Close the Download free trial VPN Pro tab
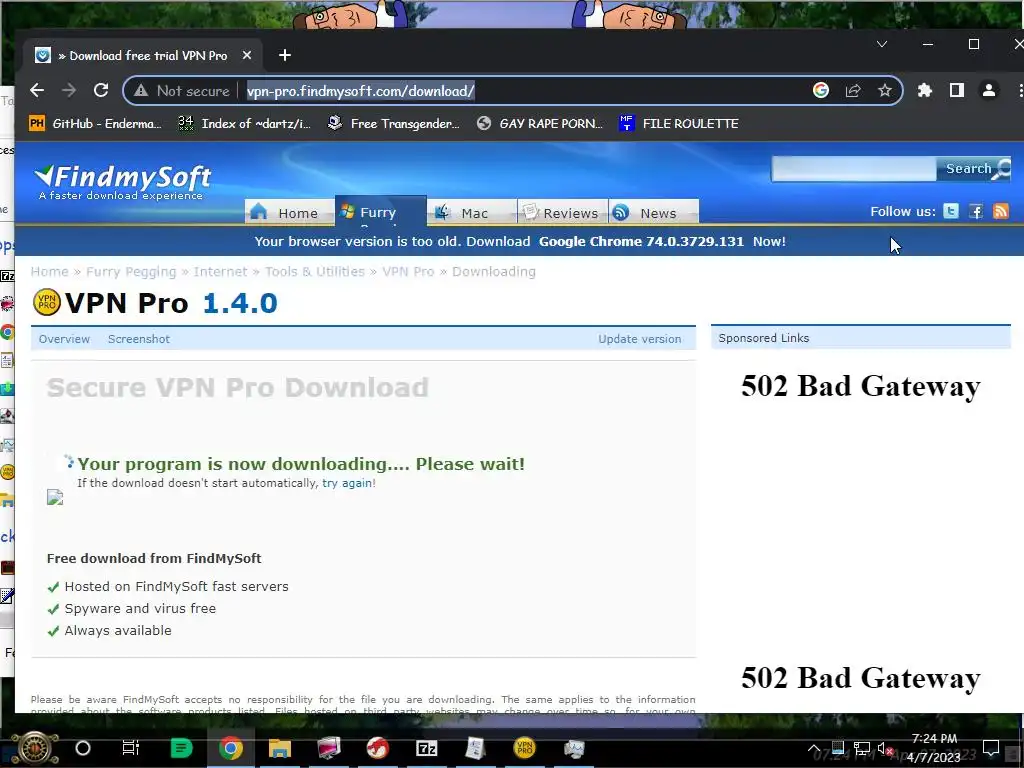 (x=247, y=56)
